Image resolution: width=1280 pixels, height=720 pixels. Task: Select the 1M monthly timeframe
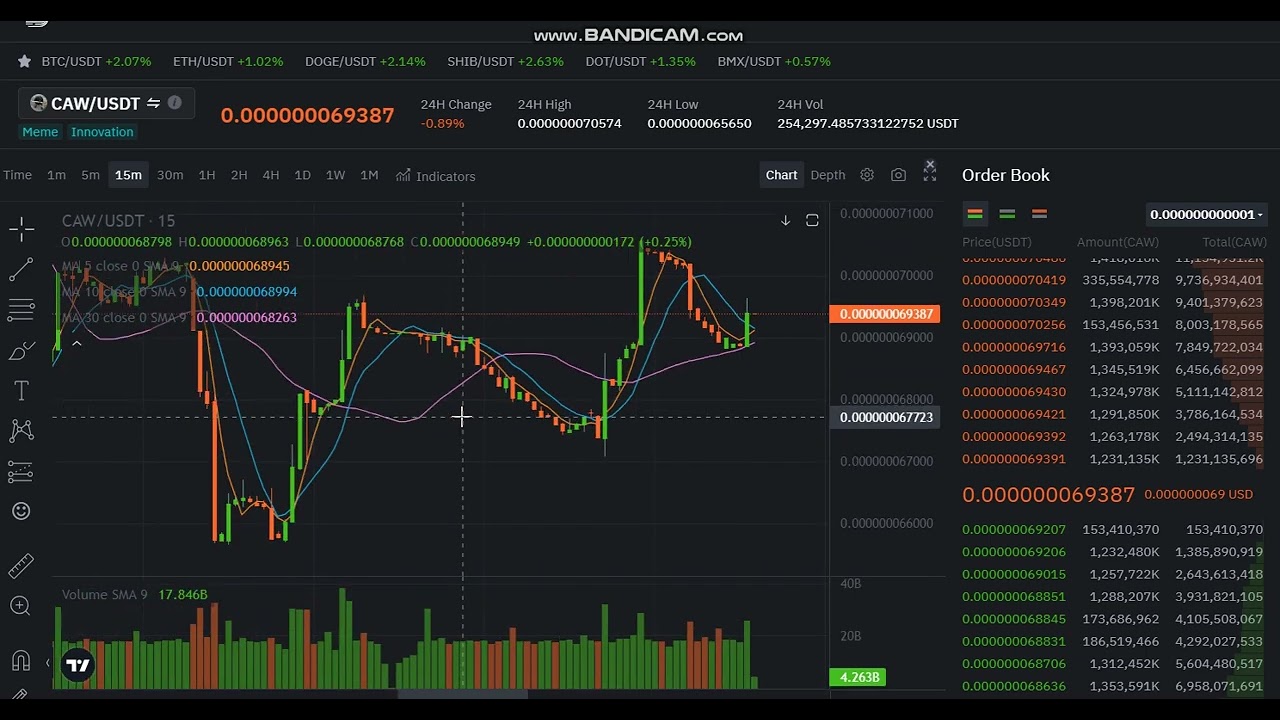tap(369, 175)
